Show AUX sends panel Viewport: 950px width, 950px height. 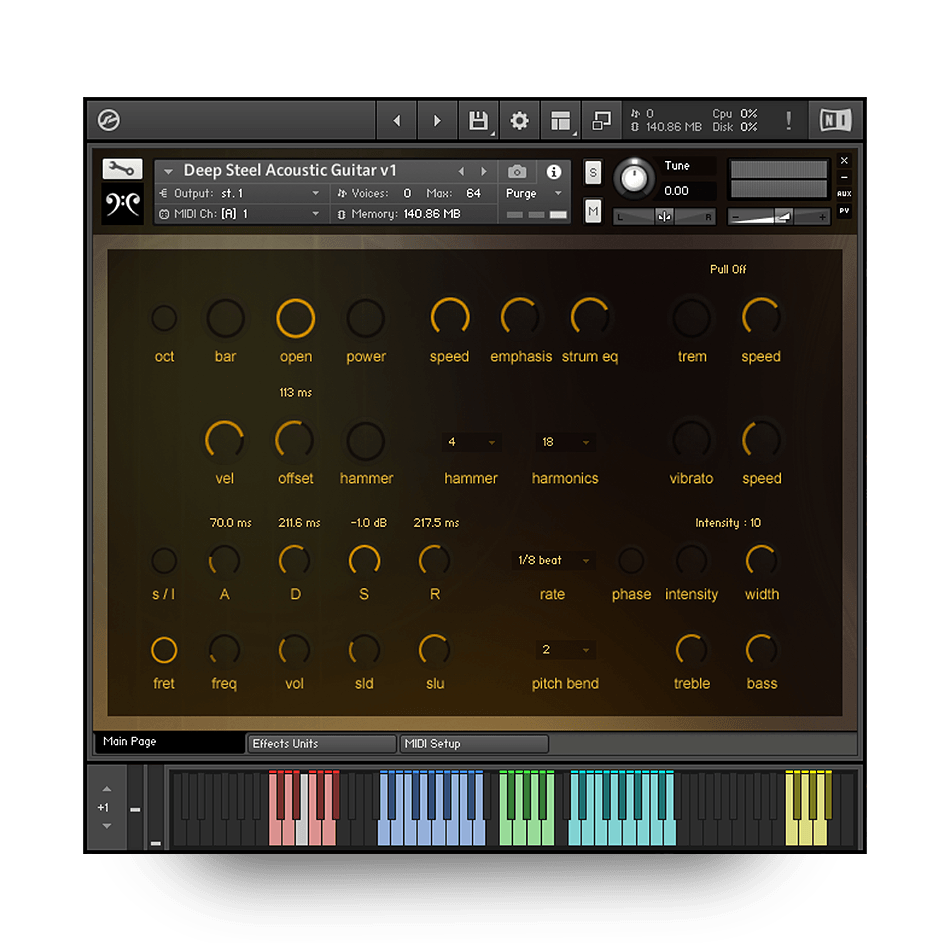tap(844, 194)
